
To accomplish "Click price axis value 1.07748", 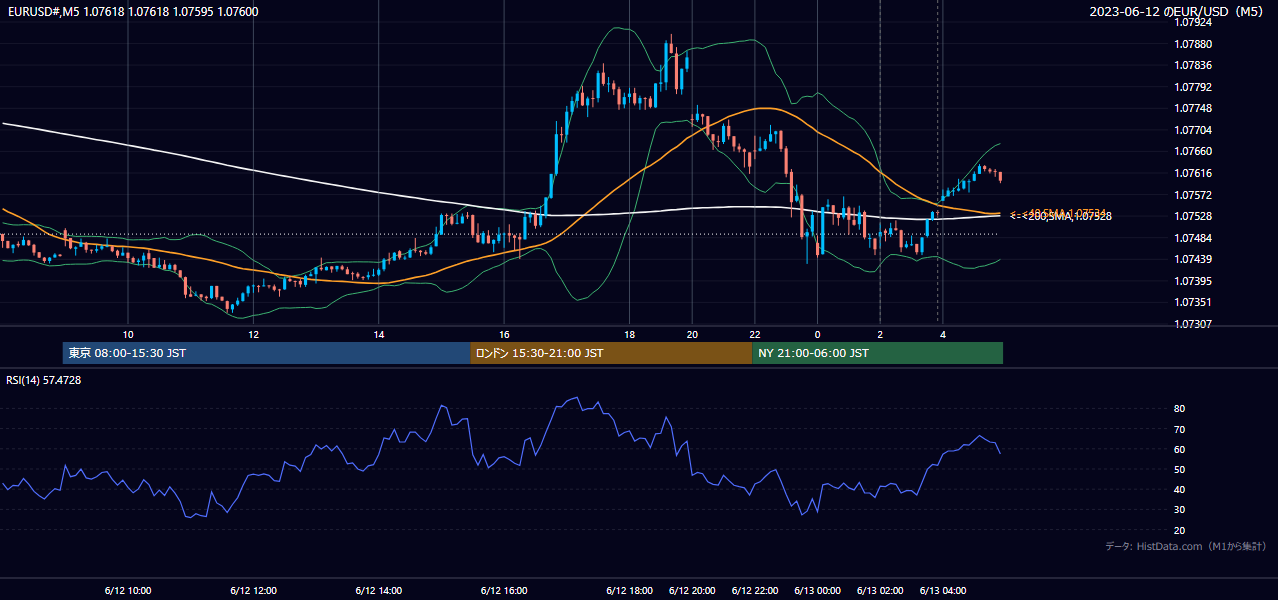I will [1192, 108].
